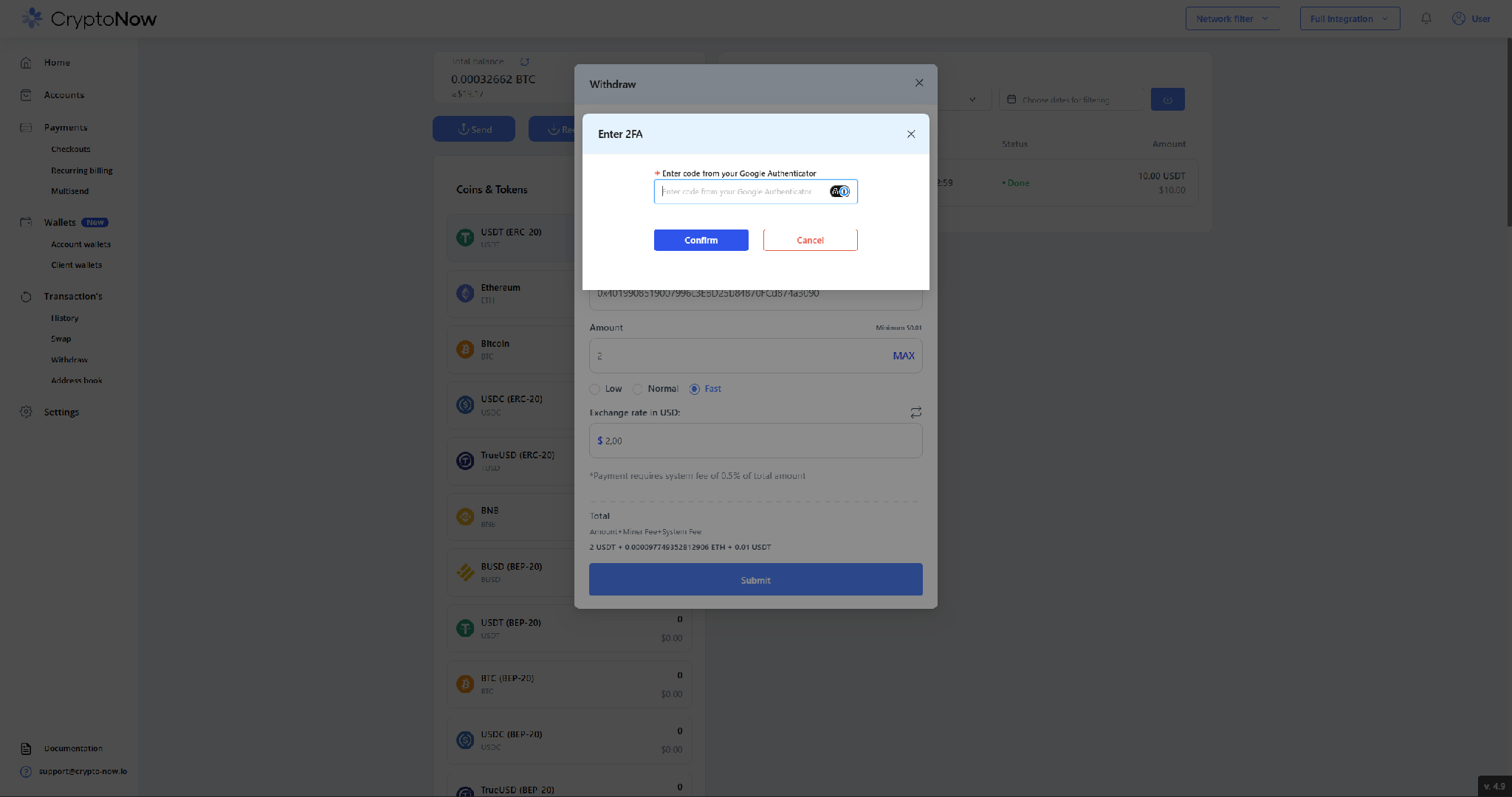Cancel the 2FA dialog
Image resolution: width=1512 pixels, height=797 pixels.
(810, 240)
